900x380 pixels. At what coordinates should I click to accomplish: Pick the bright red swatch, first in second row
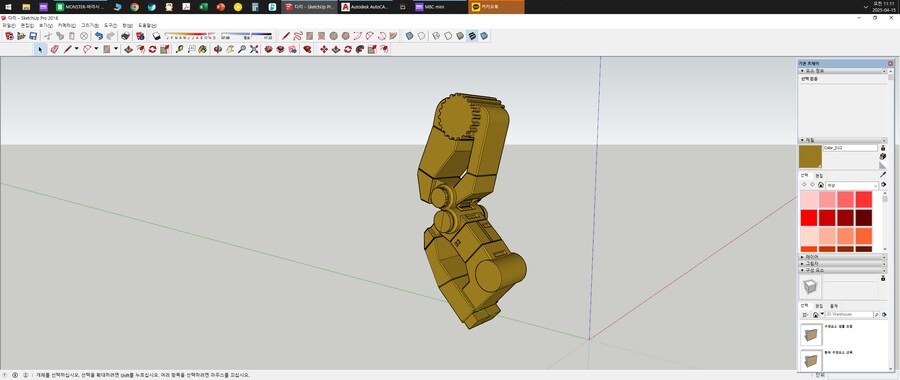[x=809, y=218]
